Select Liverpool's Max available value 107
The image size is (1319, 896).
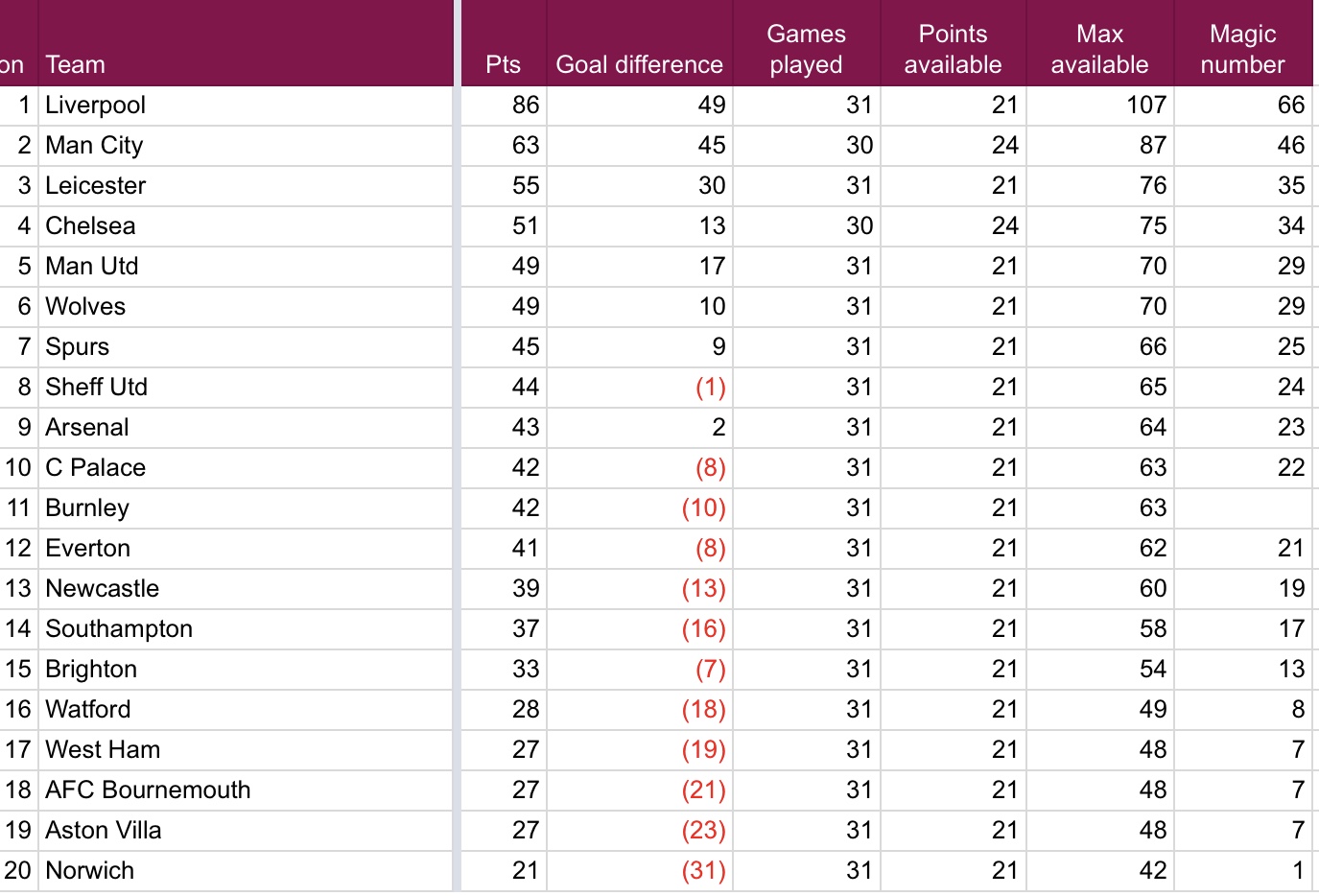tap(1145, 105)
